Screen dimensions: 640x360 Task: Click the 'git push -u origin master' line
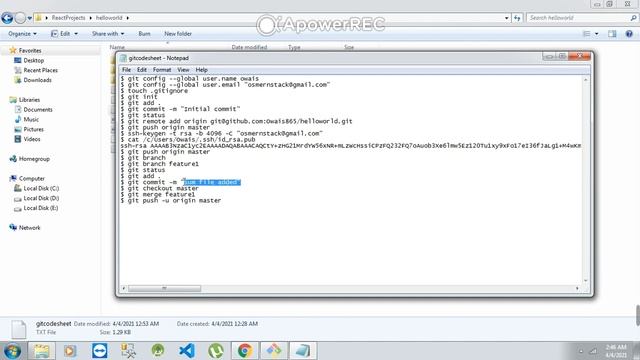click(x=171, y=200)
